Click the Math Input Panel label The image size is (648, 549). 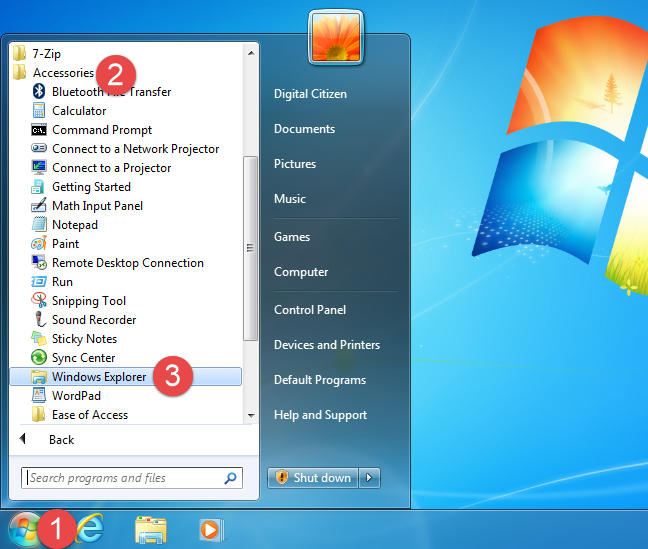click(x=98, y=206)
